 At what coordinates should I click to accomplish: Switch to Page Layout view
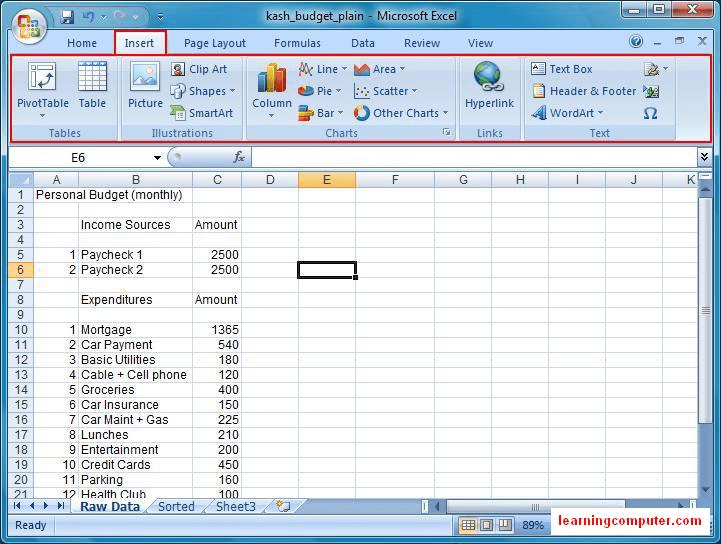click(486, 525)
